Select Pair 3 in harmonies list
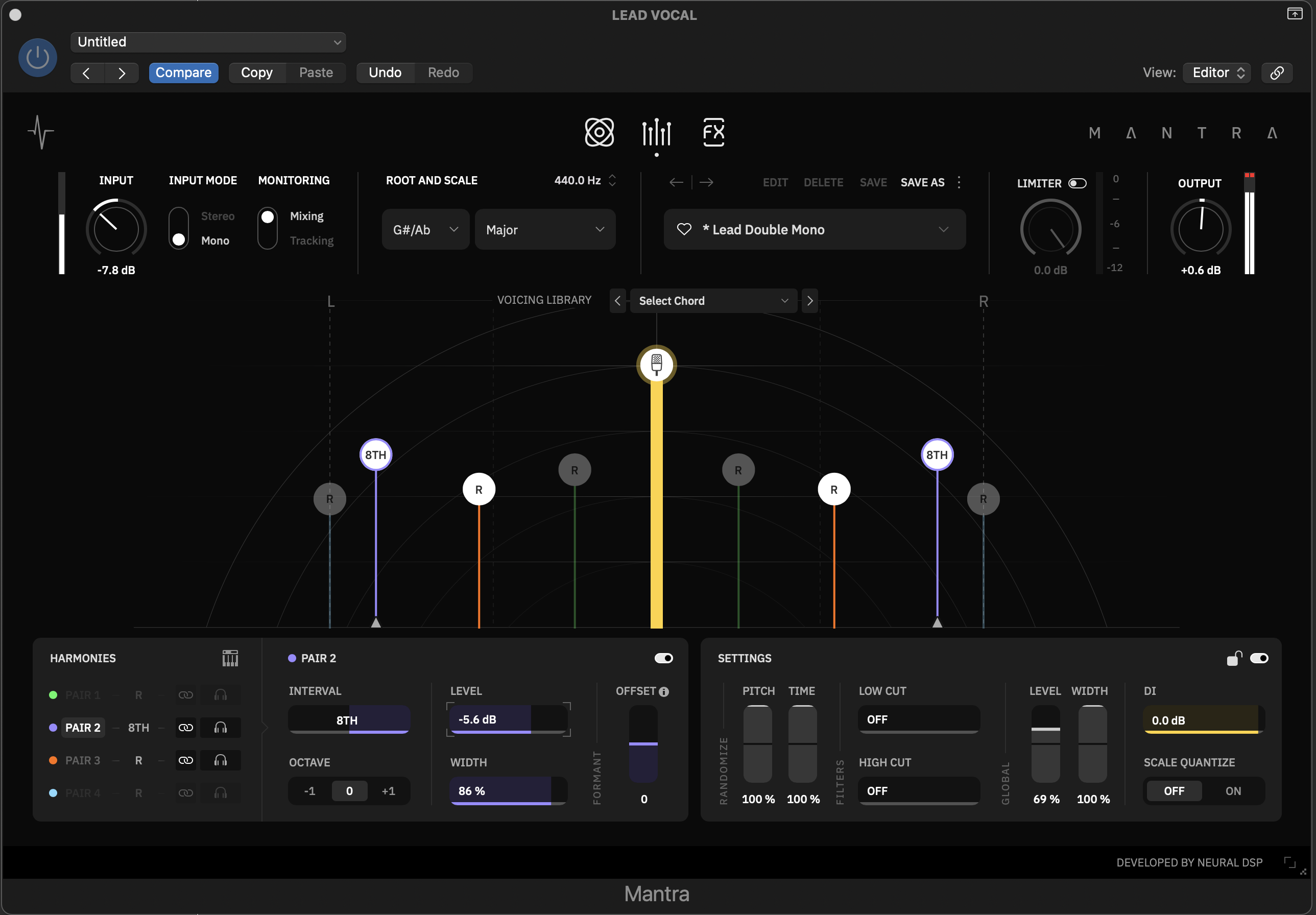 point(83,760)
